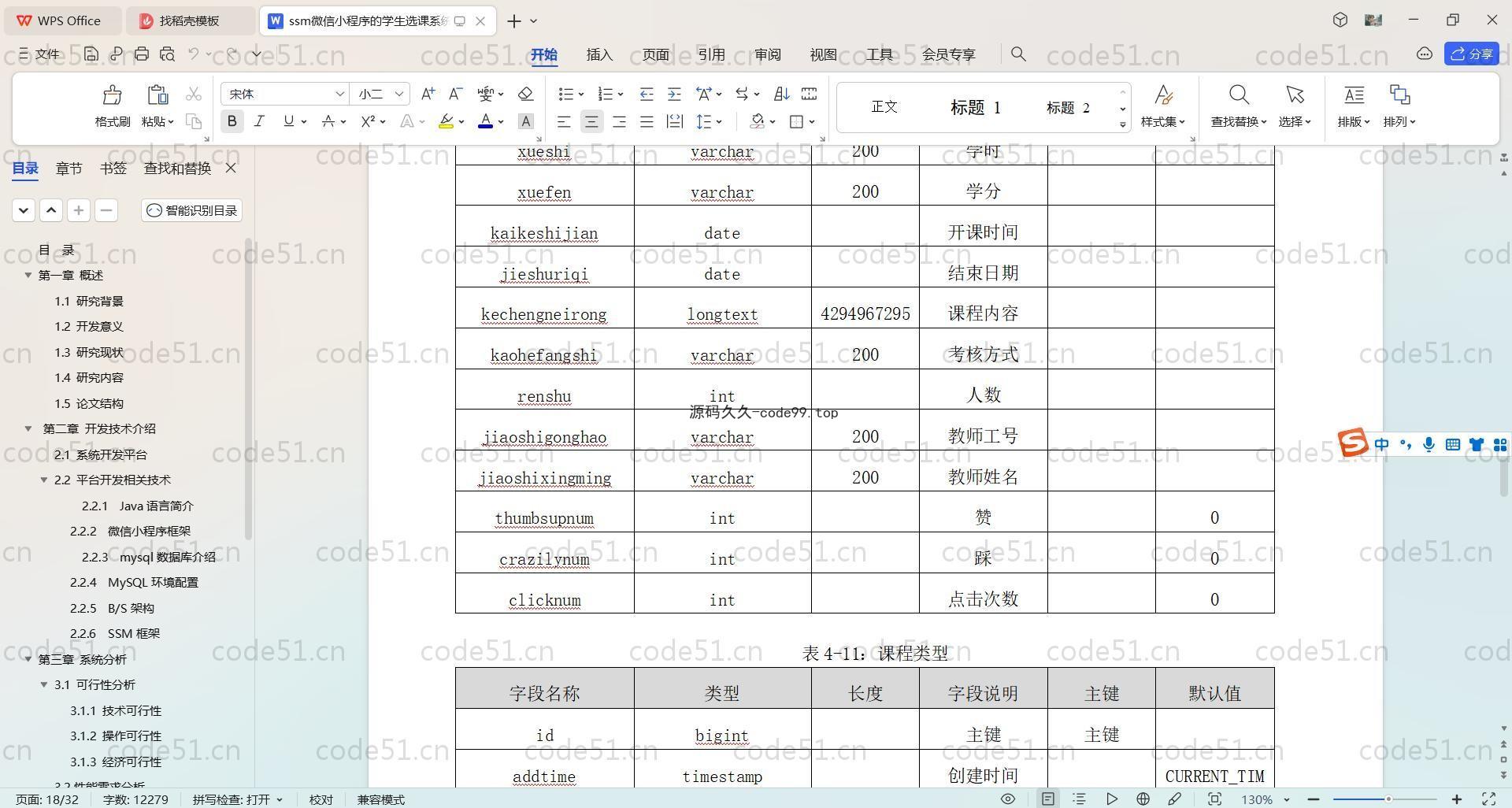Click the Find and Replace magnifier icon
Screen dimensions: 1512x808
[x=1239, y=95]
